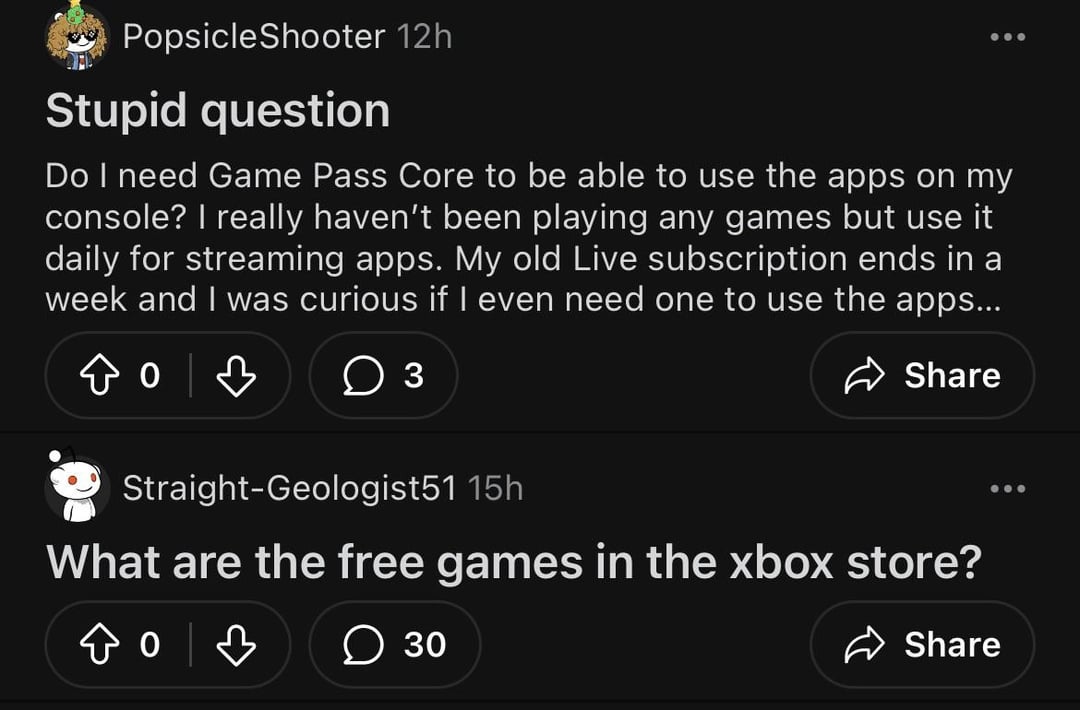The width and height of the screenshot is (1080, 710).
Task: Open PopsicleShooter's avatar profile
Action: coord(76,37)
